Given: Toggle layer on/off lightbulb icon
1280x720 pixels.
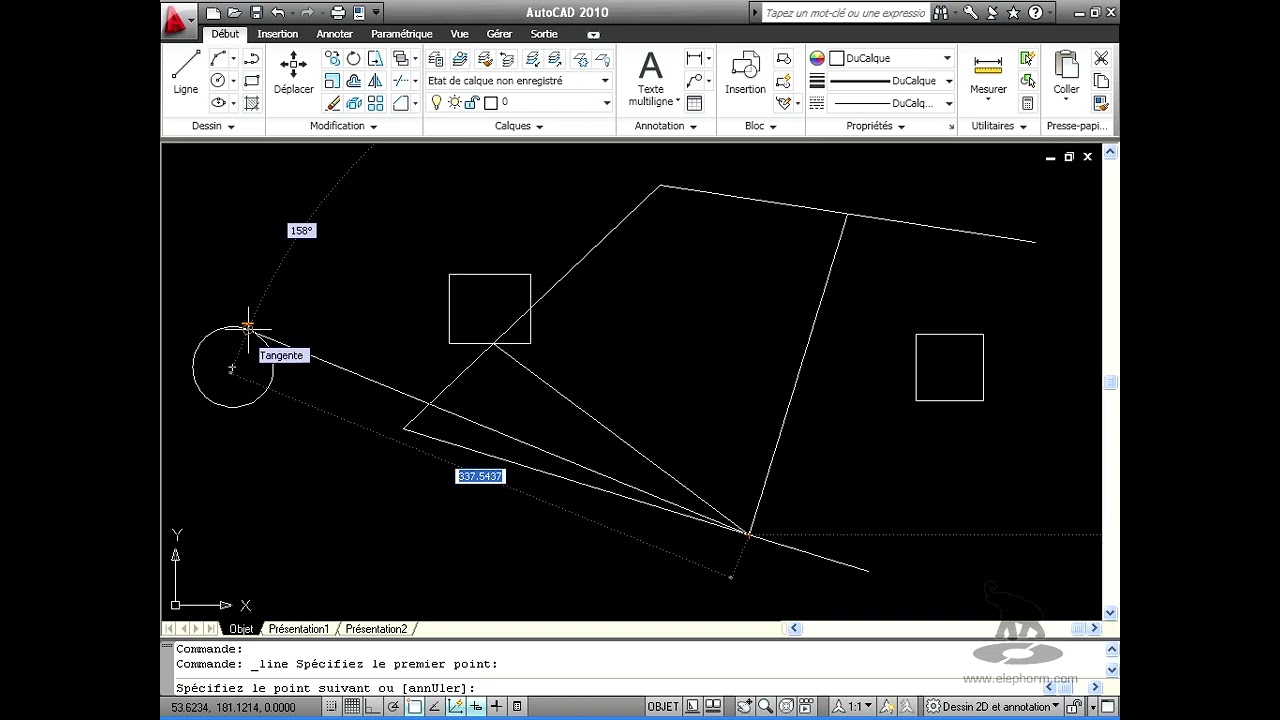Looking at the screenshot, I should point(437,103).
